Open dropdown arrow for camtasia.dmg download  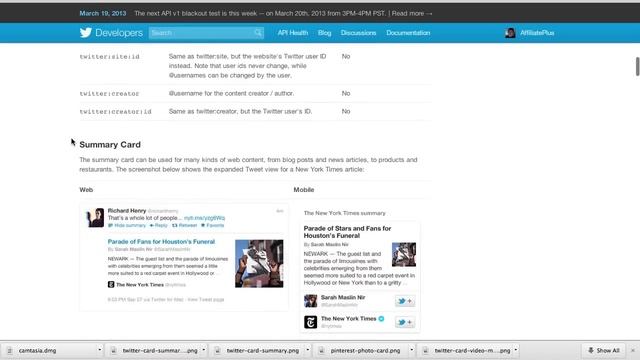tap(99, 350)
